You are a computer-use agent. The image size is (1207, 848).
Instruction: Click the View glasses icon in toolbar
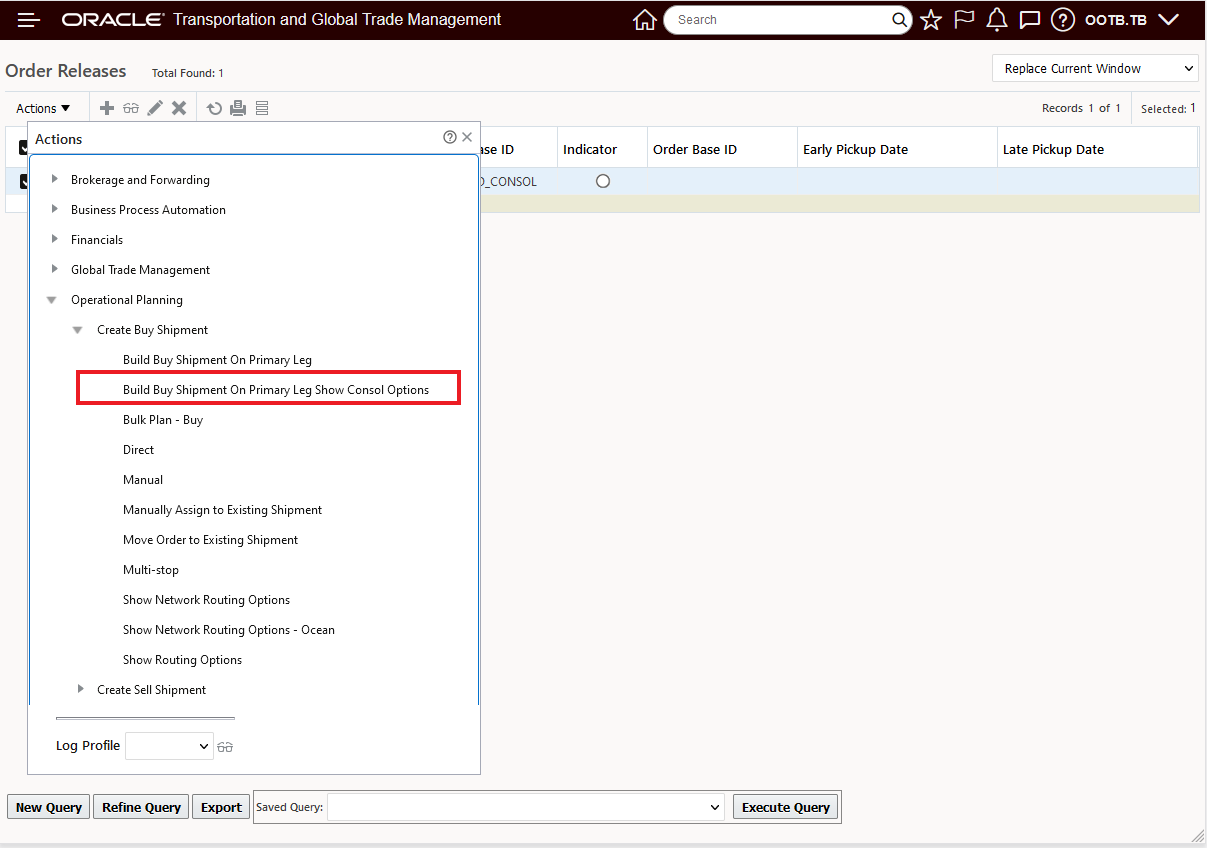[131, 108]
